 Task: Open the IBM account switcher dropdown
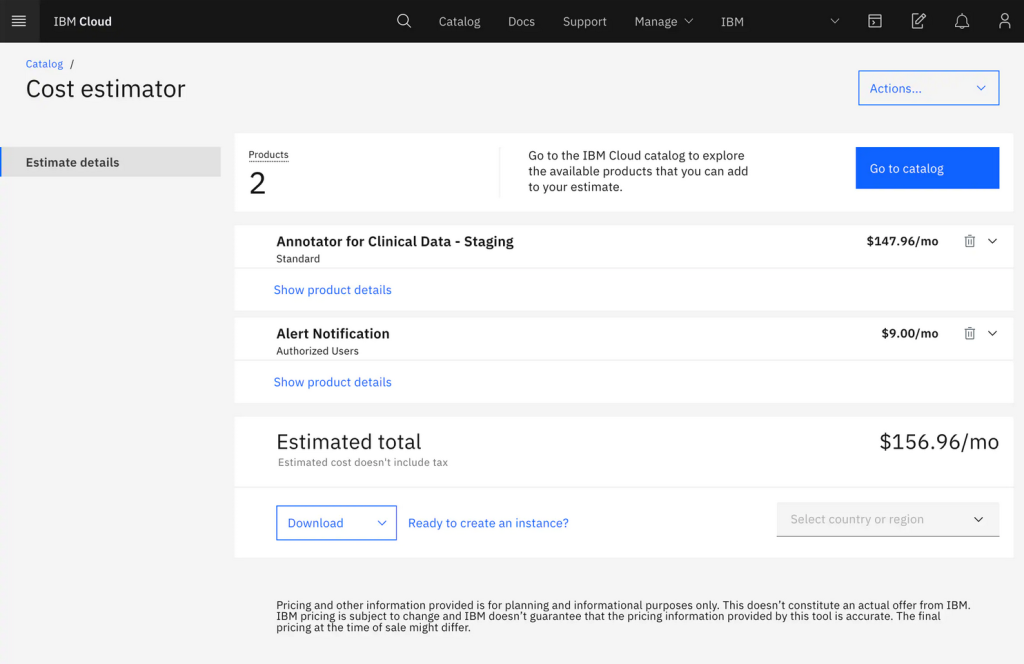[x=780, y=22]
